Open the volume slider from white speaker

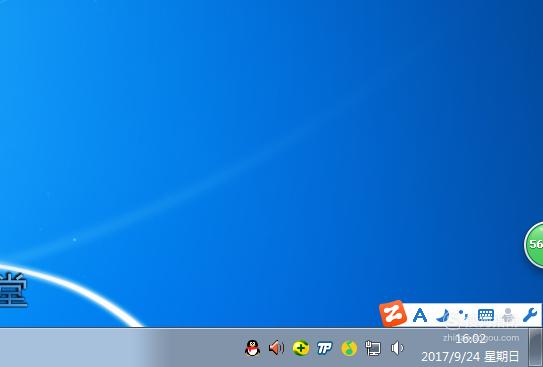(397, 348)
